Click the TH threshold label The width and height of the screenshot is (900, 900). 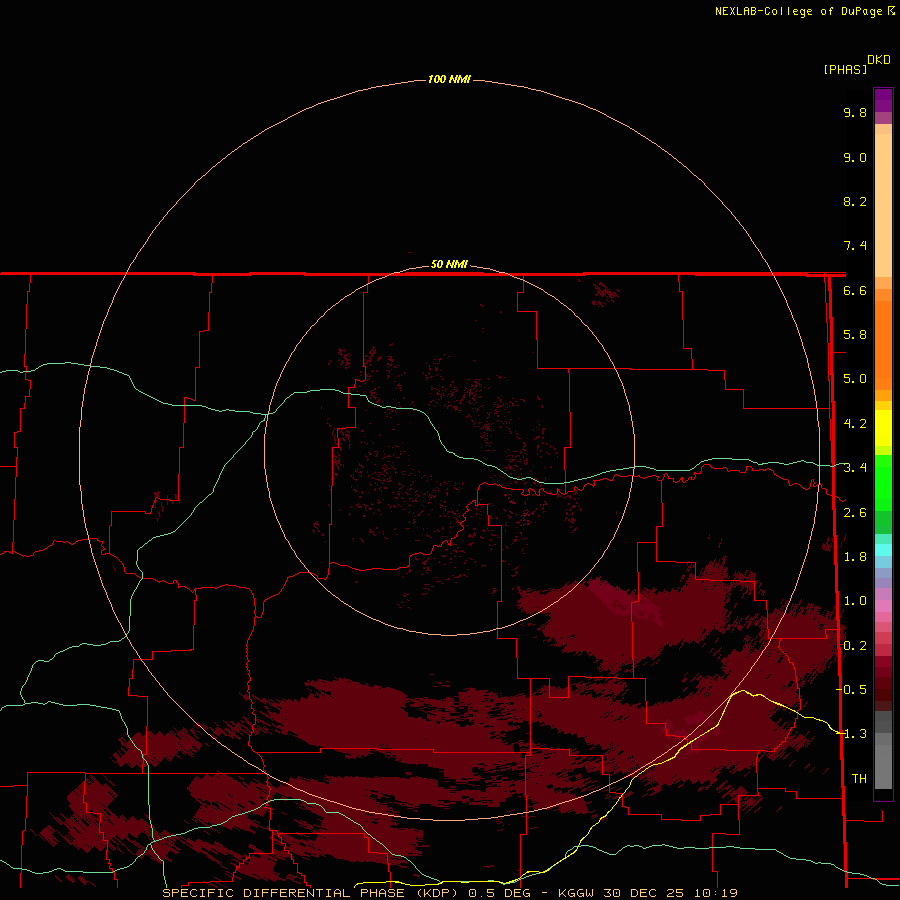click(x=859, y=779)
